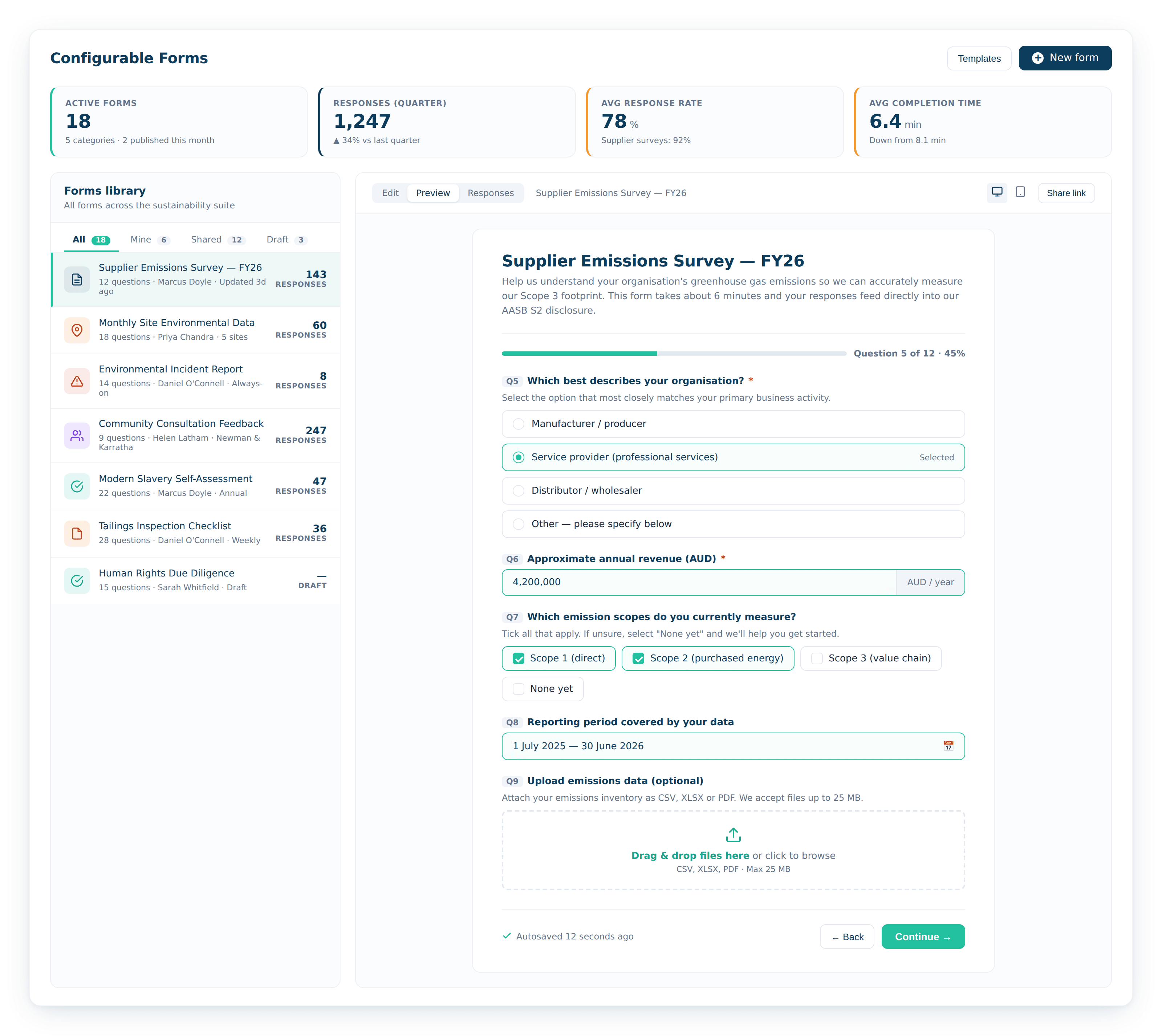1162x1036 pixels.
Task: Uncheck Scope 2 (purchased energy) checkbox
Action: point(638,658)
